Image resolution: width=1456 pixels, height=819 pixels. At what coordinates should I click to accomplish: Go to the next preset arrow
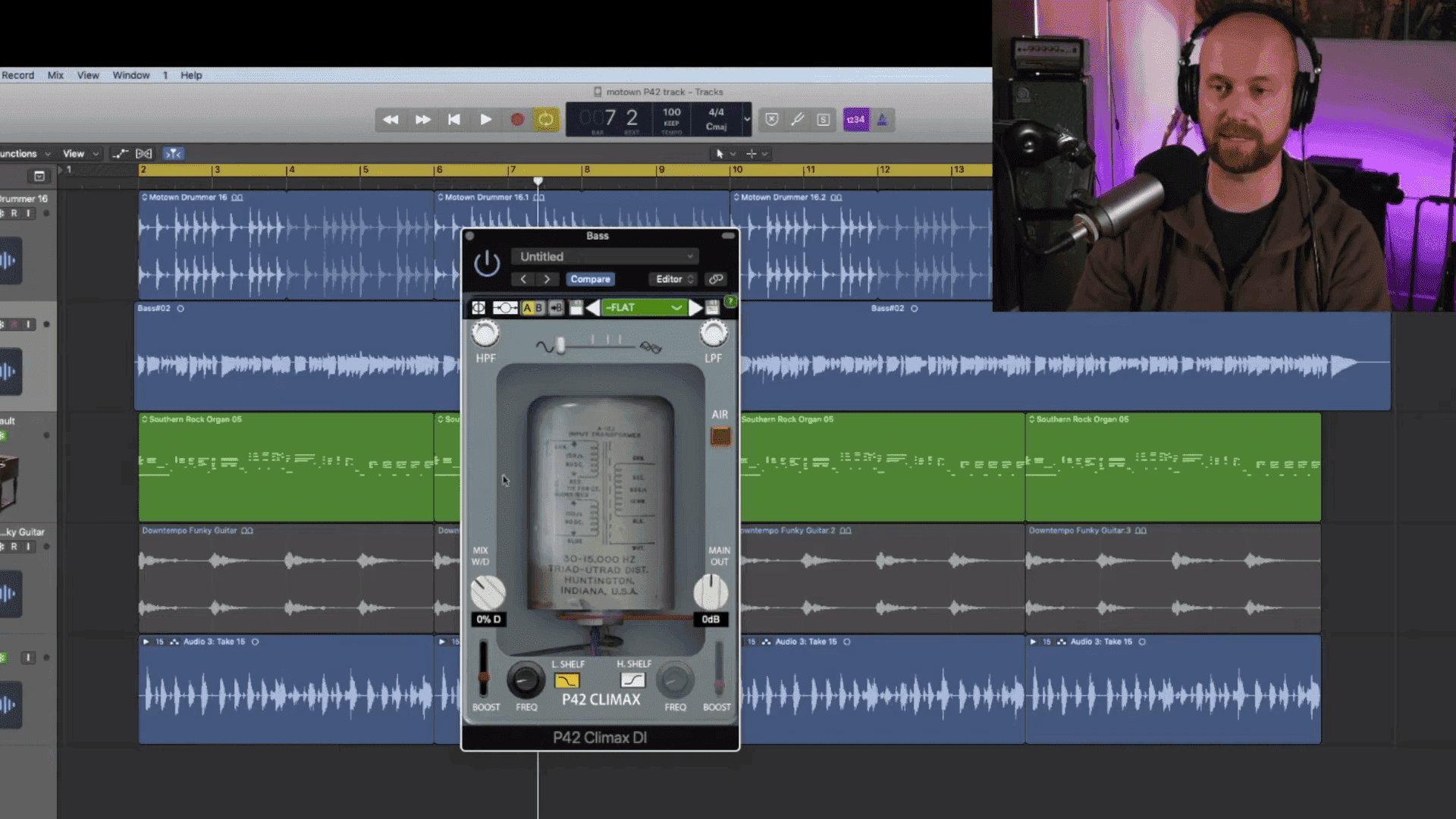pos(547,279)
